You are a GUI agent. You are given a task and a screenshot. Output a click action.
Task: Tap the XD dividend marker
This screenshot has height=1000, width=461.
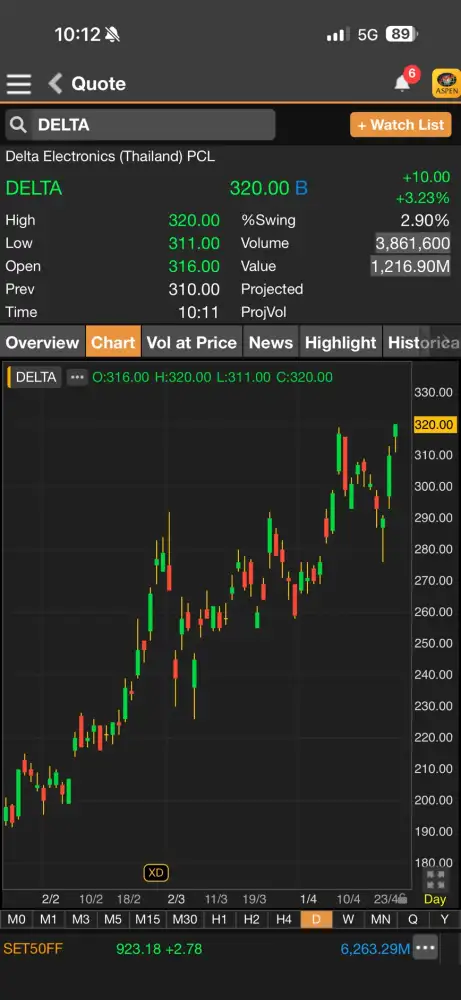156,872
